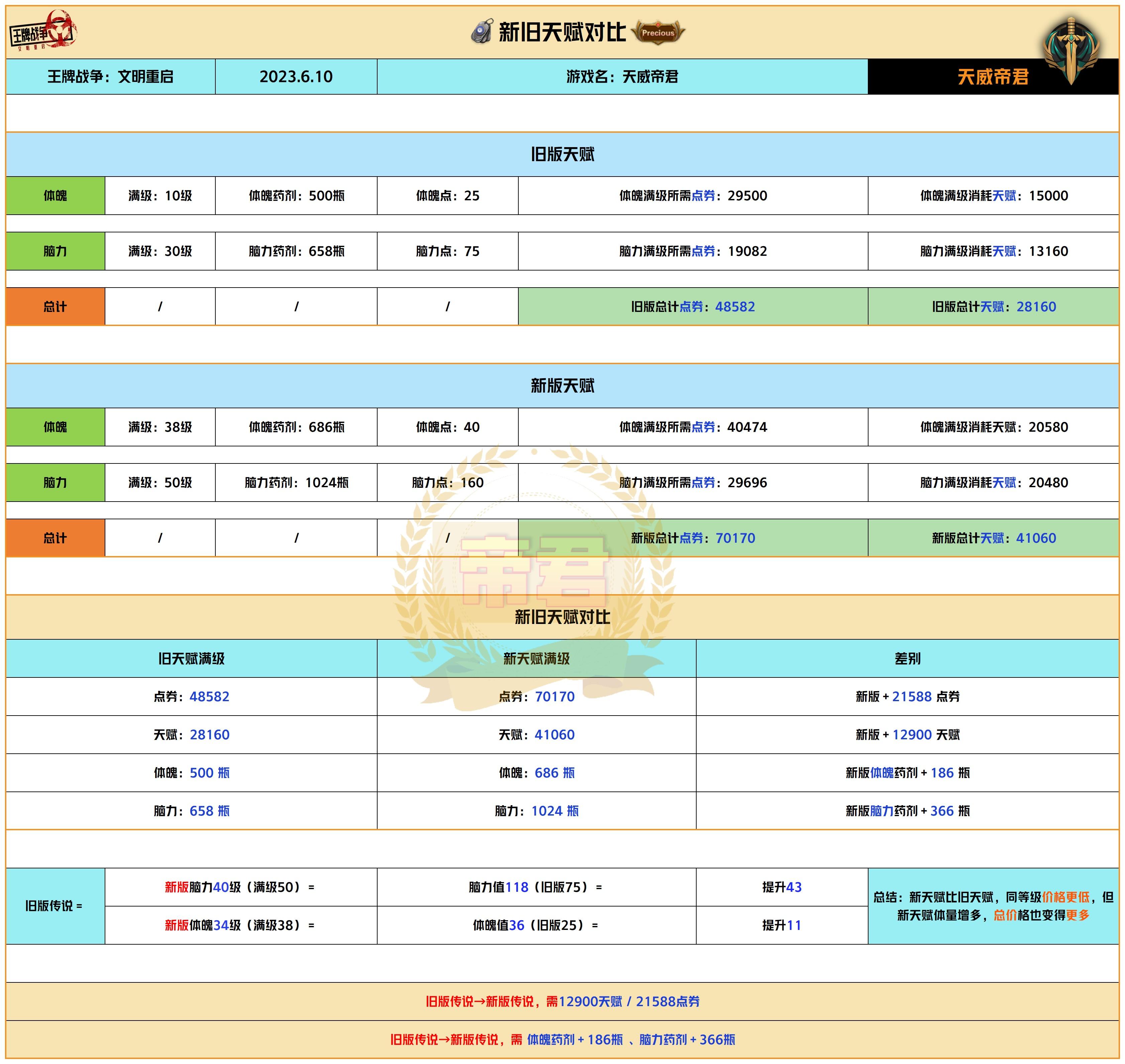Select cell 脑力点：75
Screen dimensions: 1125x1064
[447, 251]
